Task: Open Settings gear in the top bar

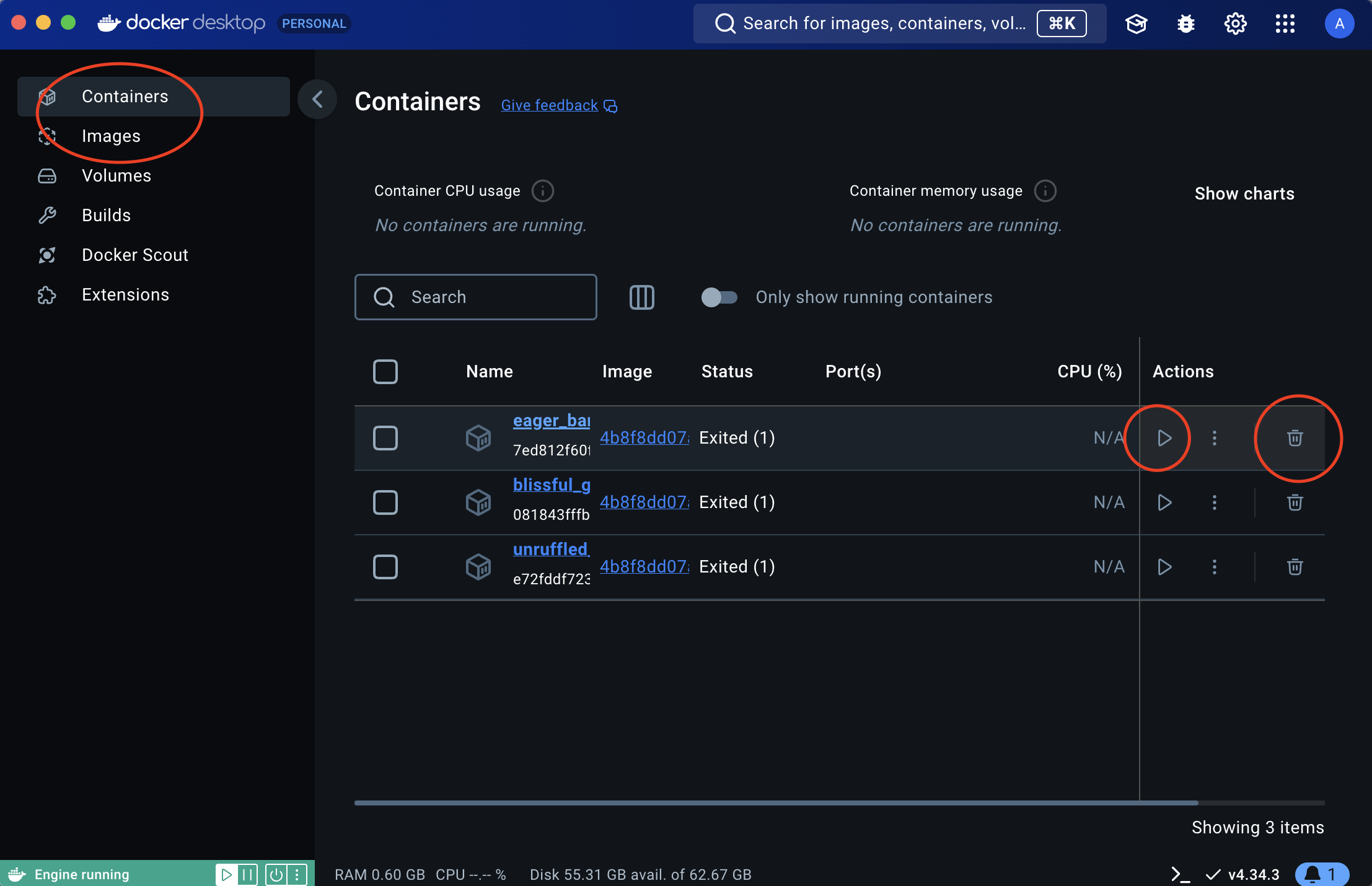Action: pyautogui.click(x=1235, y=24)
